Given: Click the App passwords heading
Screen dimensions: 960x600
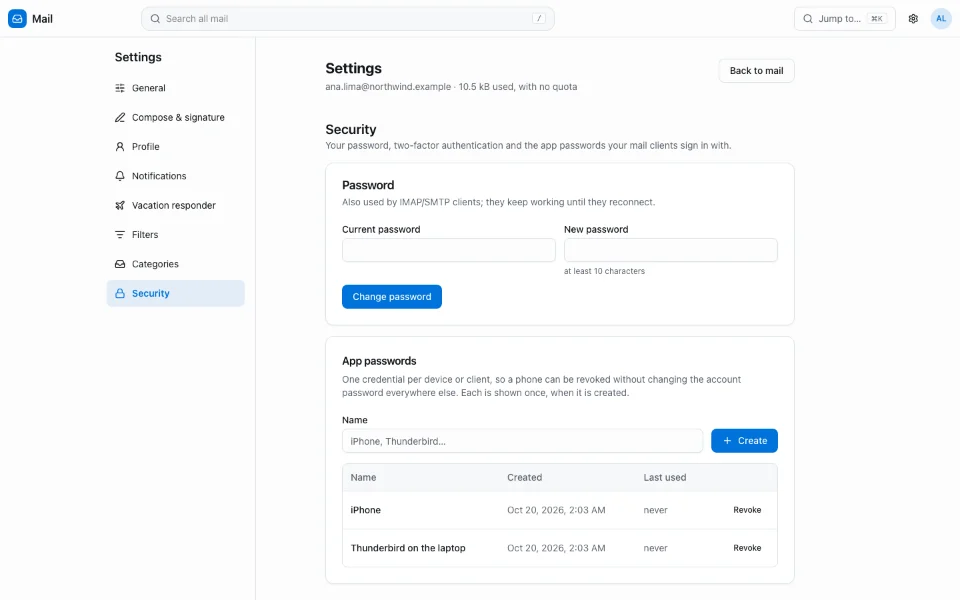Looking at the screenshot, I should click(x=379, y=361).
